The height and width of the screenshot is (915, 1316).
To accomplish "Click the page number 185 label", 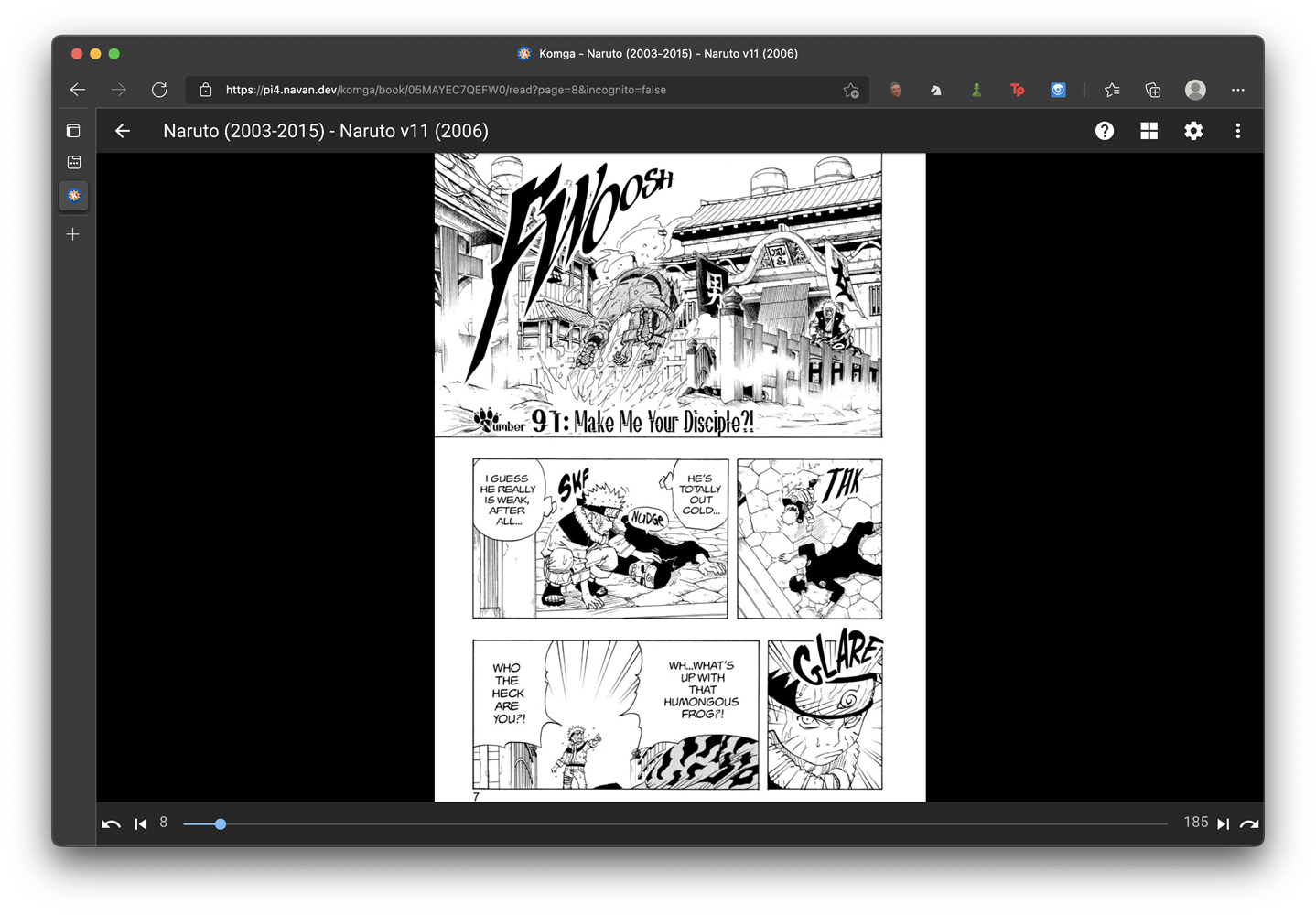I will tap(1196, 822).
